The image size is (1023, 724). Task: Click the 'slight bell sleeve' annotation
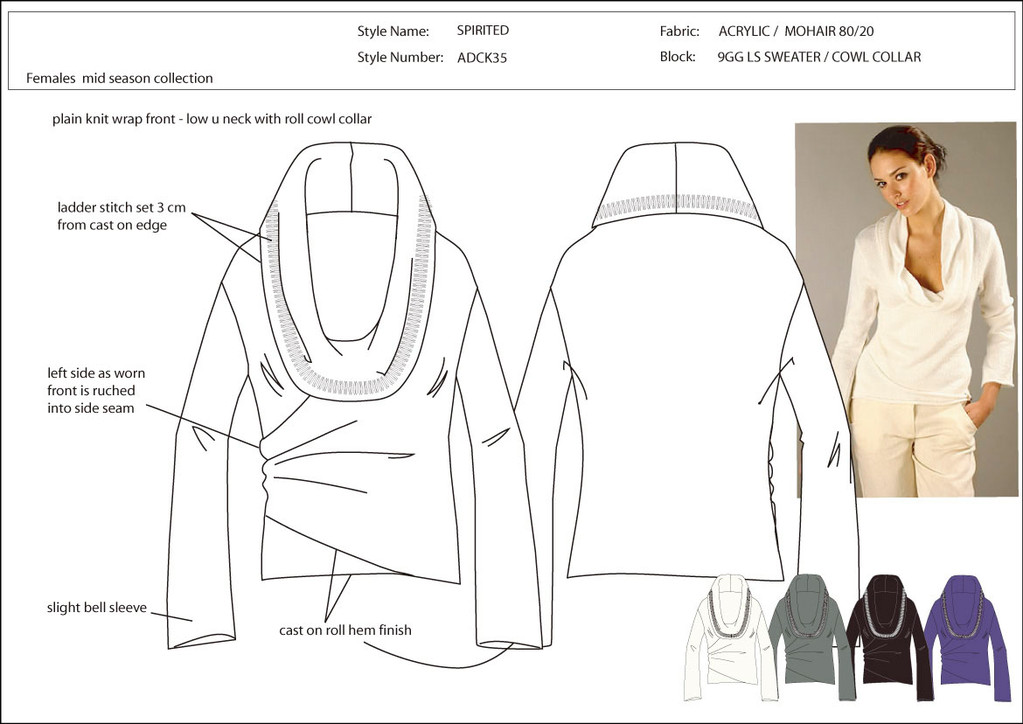click(97, 607)
